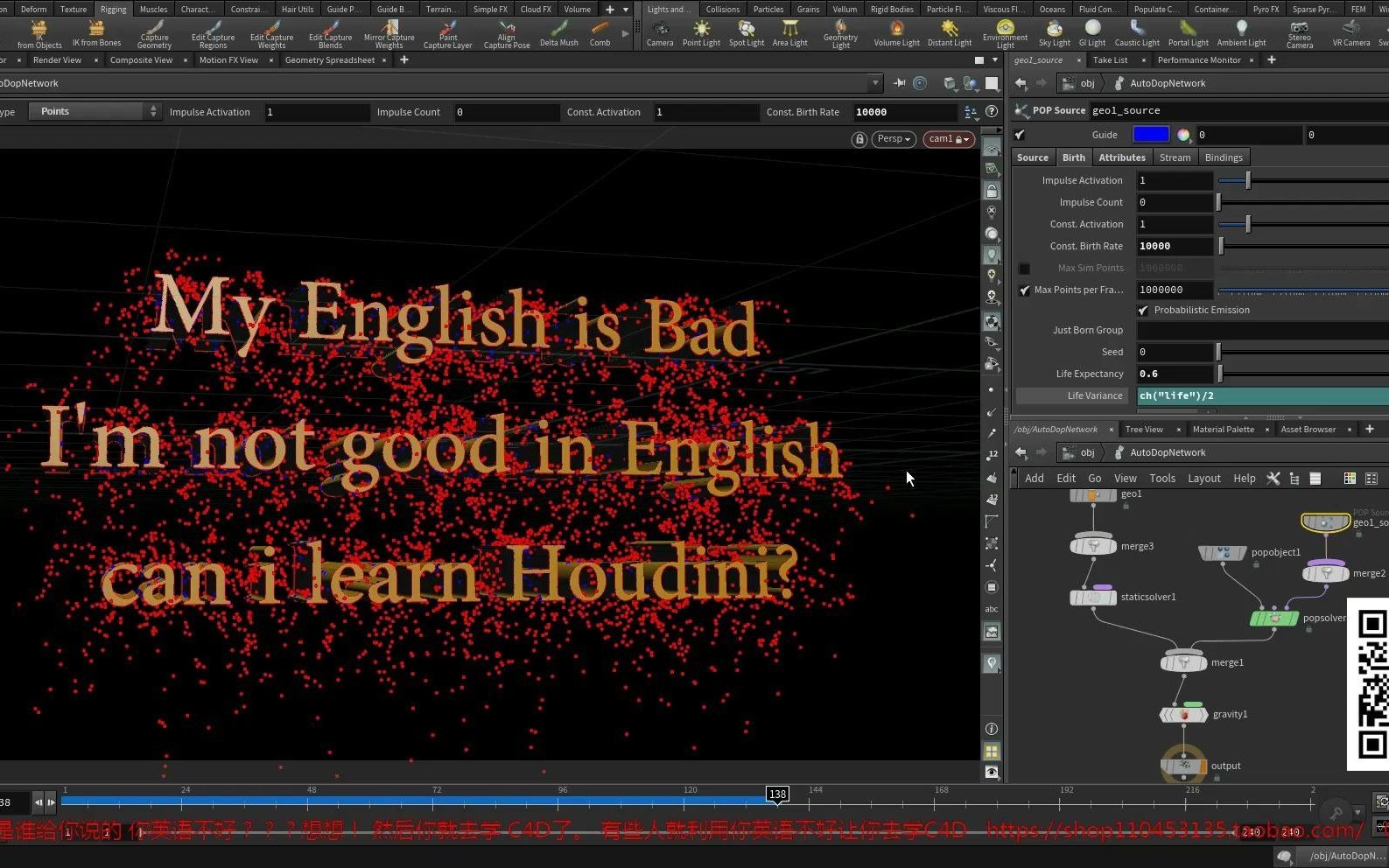1389x868 pixels.
Task: Toggle Probabilistic Emission checkbox
Action: click(1143, 311)
